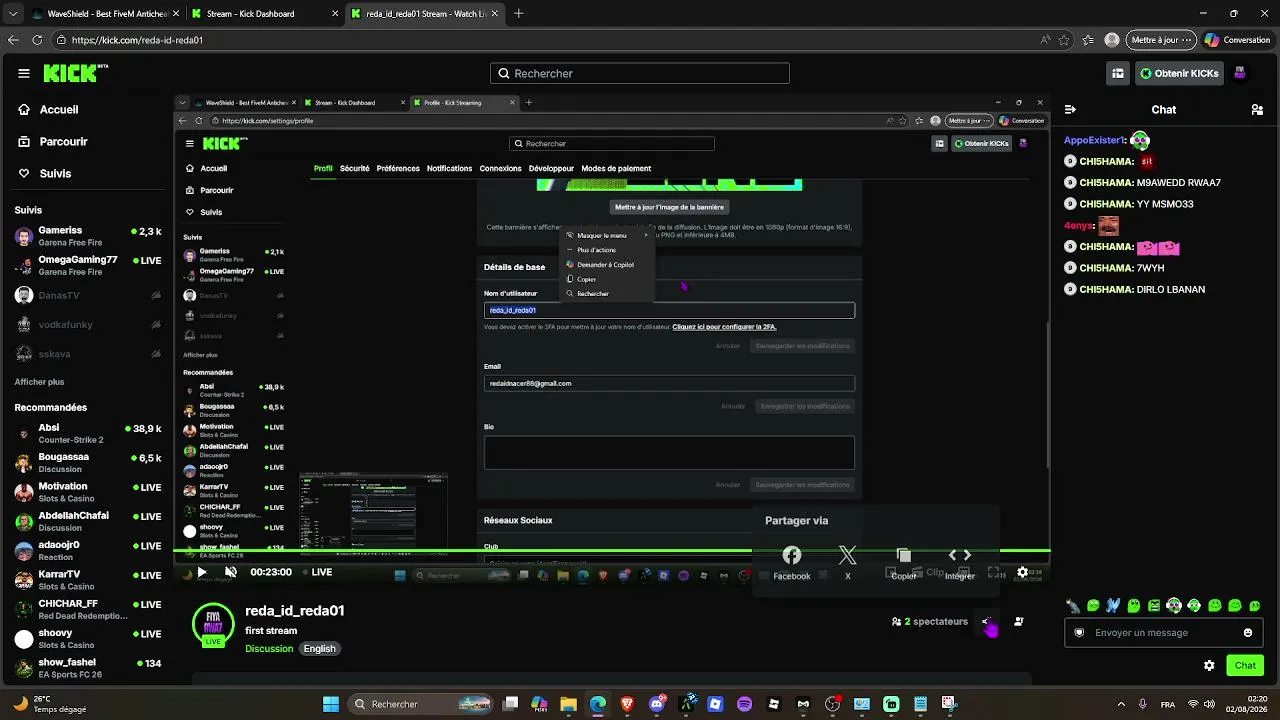The height and width of the screenshot is (720, 1280).
Task: Open Brave browser from the taskbar
Action: point(627,704)
